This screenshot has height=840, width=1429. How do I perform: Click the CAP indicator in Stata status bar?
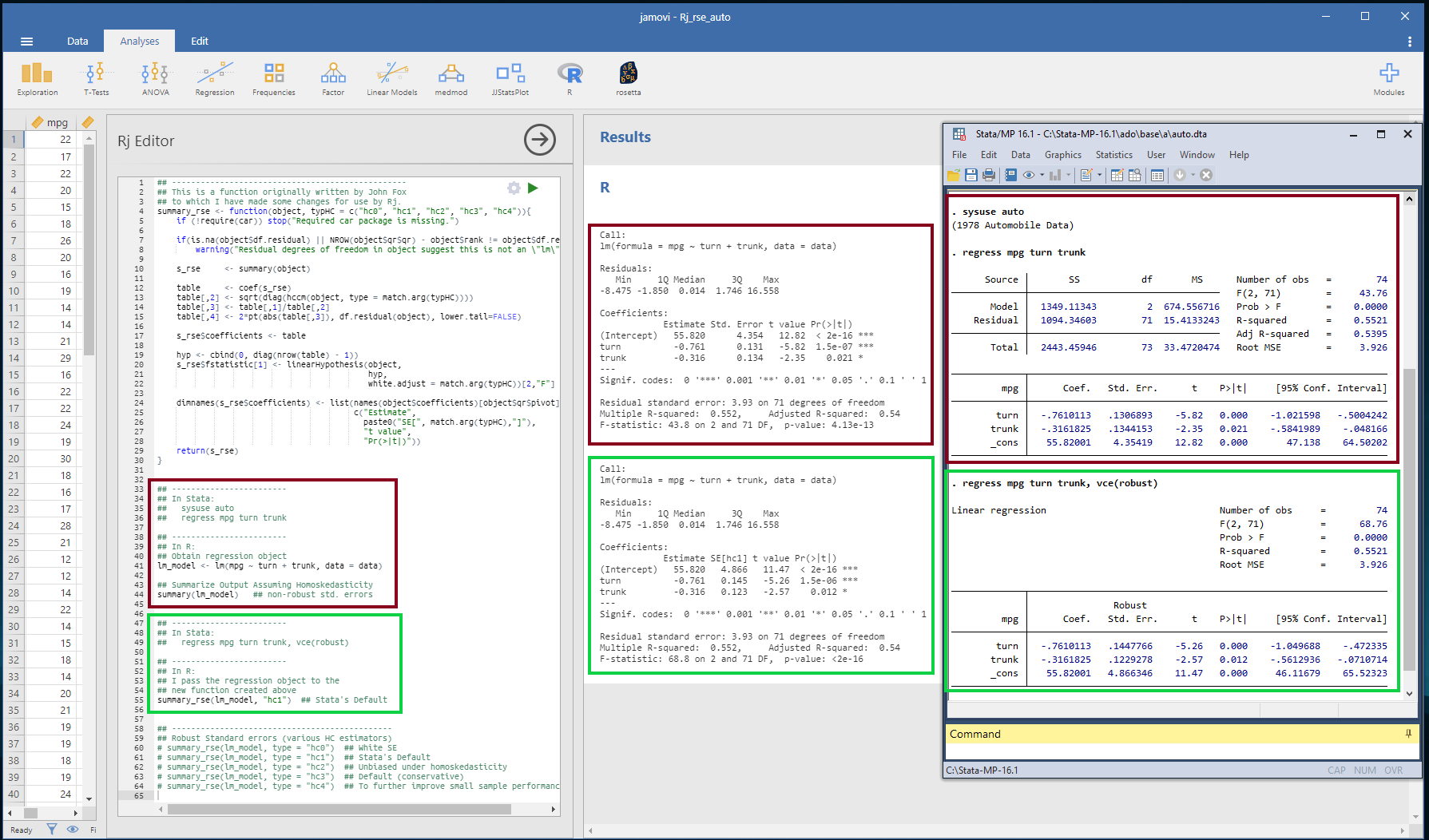tap(1336, 771)
